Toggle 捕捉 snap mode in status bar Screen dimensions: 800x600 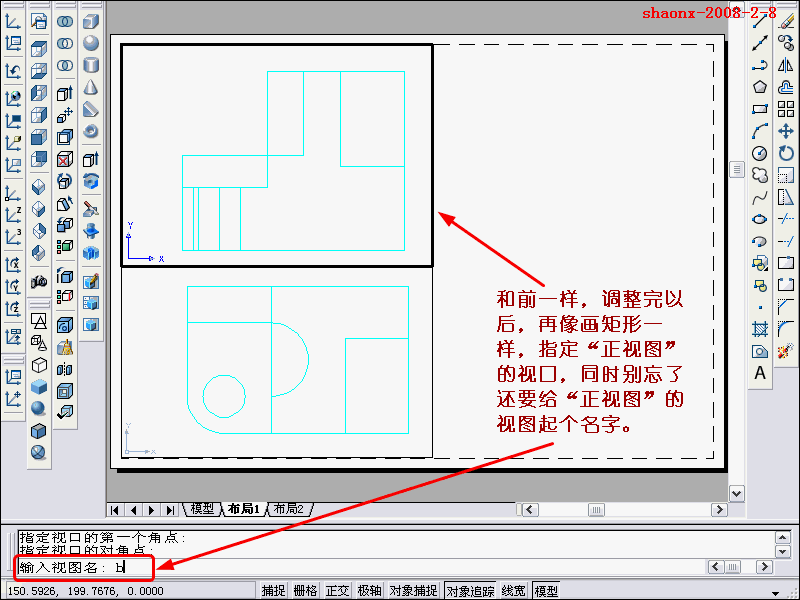pos(273,591)
